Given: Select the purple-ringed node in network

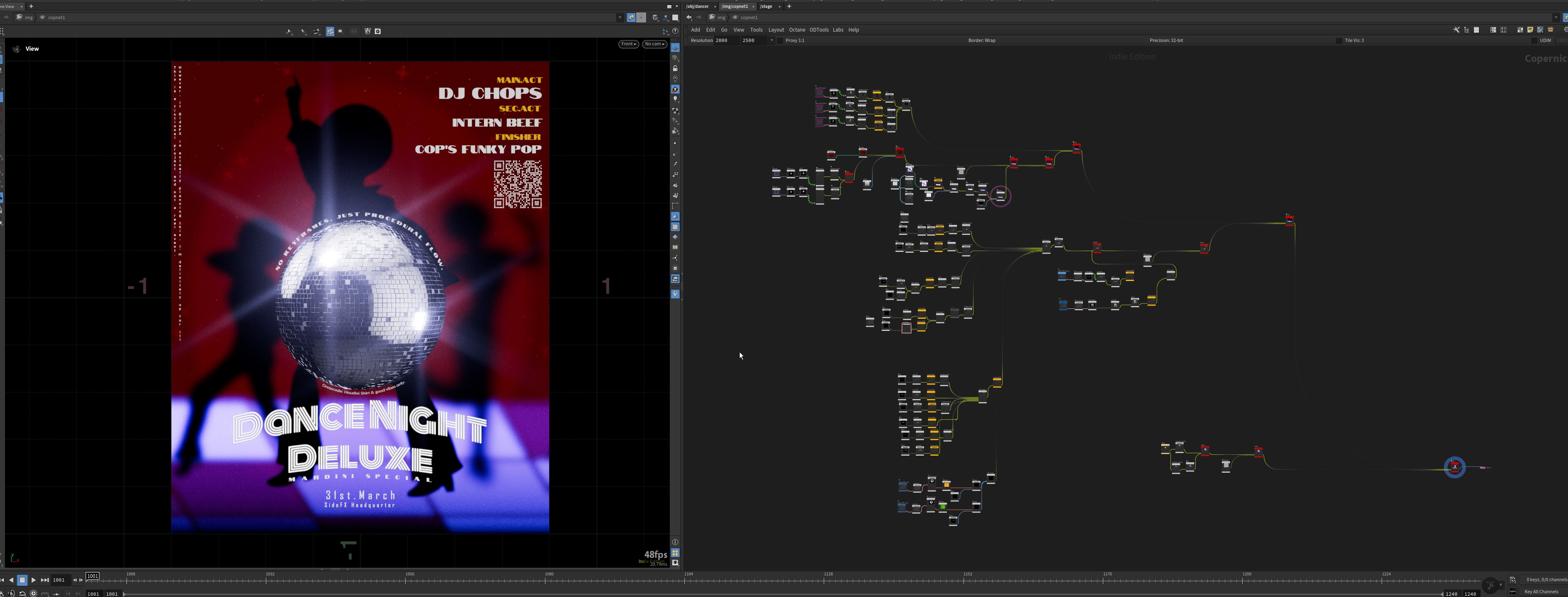Looking at the screenshot, I should [1001, 195].
